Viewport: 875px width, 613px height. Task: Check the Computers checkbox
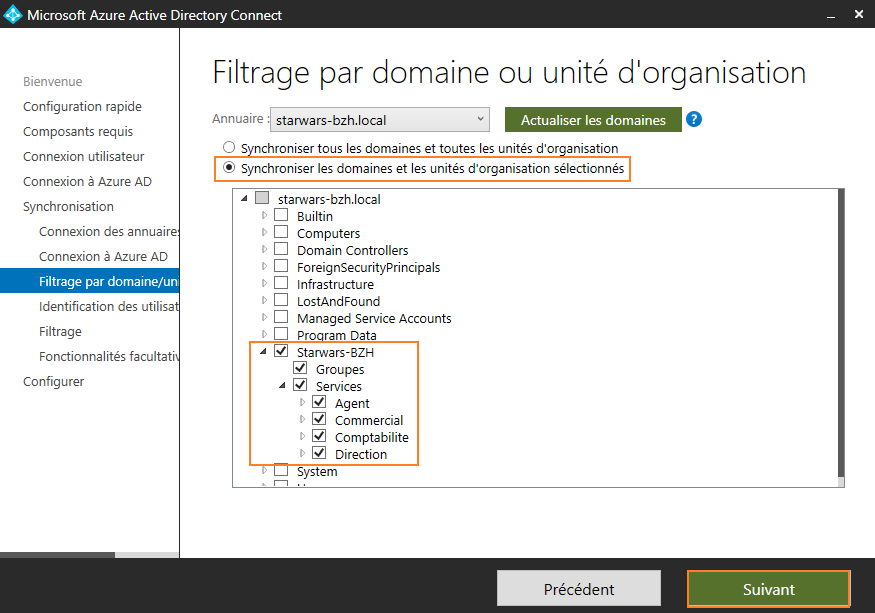coord(281,232)
